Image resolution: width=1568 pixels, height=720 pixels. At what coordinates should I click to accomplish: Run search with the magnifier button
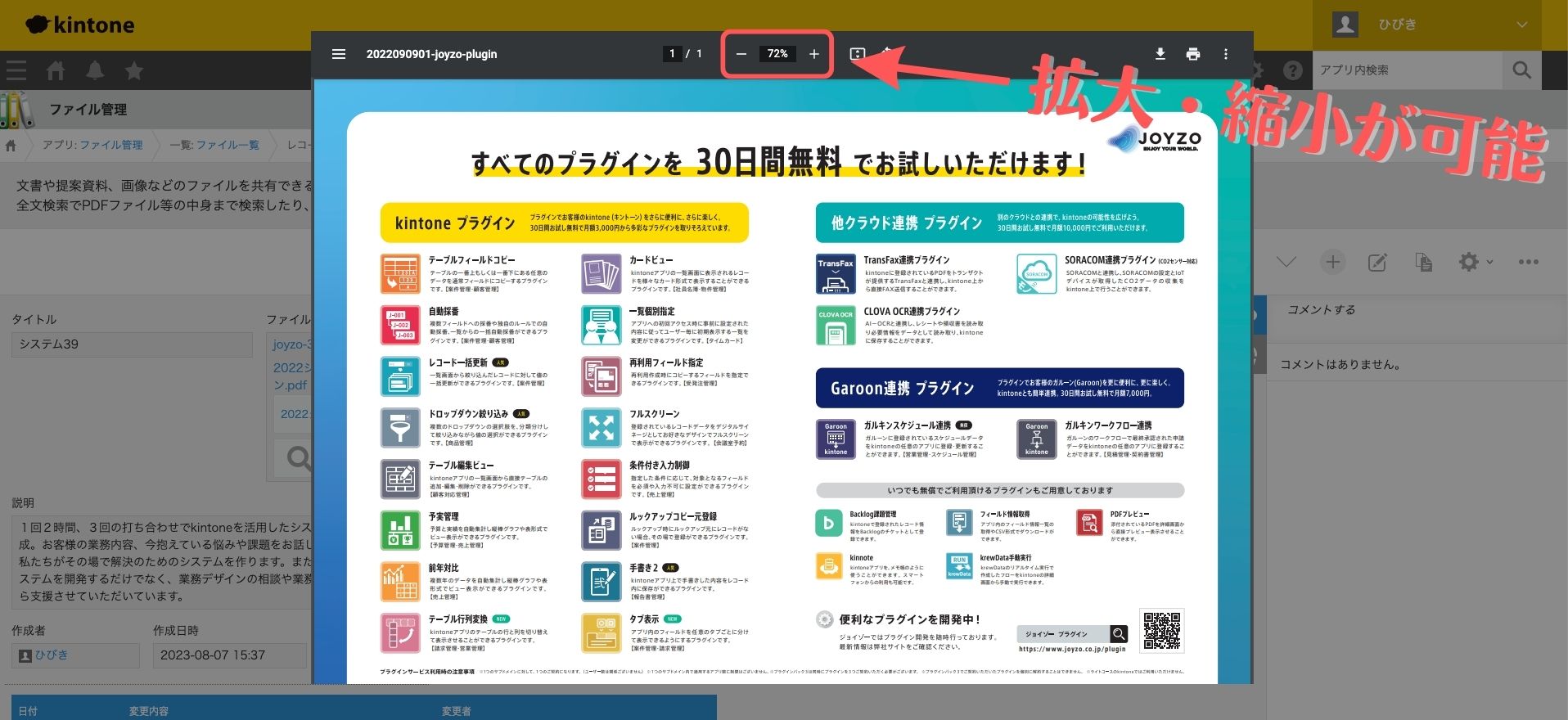click(1522, 70)
